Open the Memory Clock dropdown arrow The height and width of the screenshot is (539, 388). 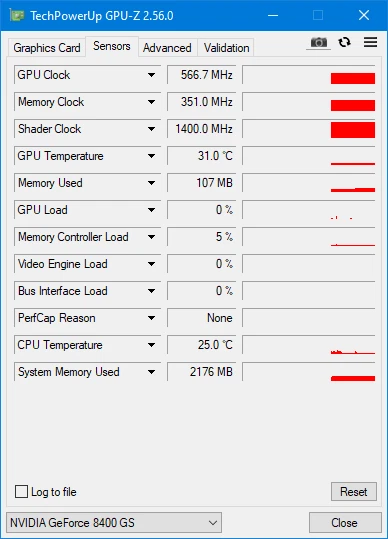pos(151,102)
